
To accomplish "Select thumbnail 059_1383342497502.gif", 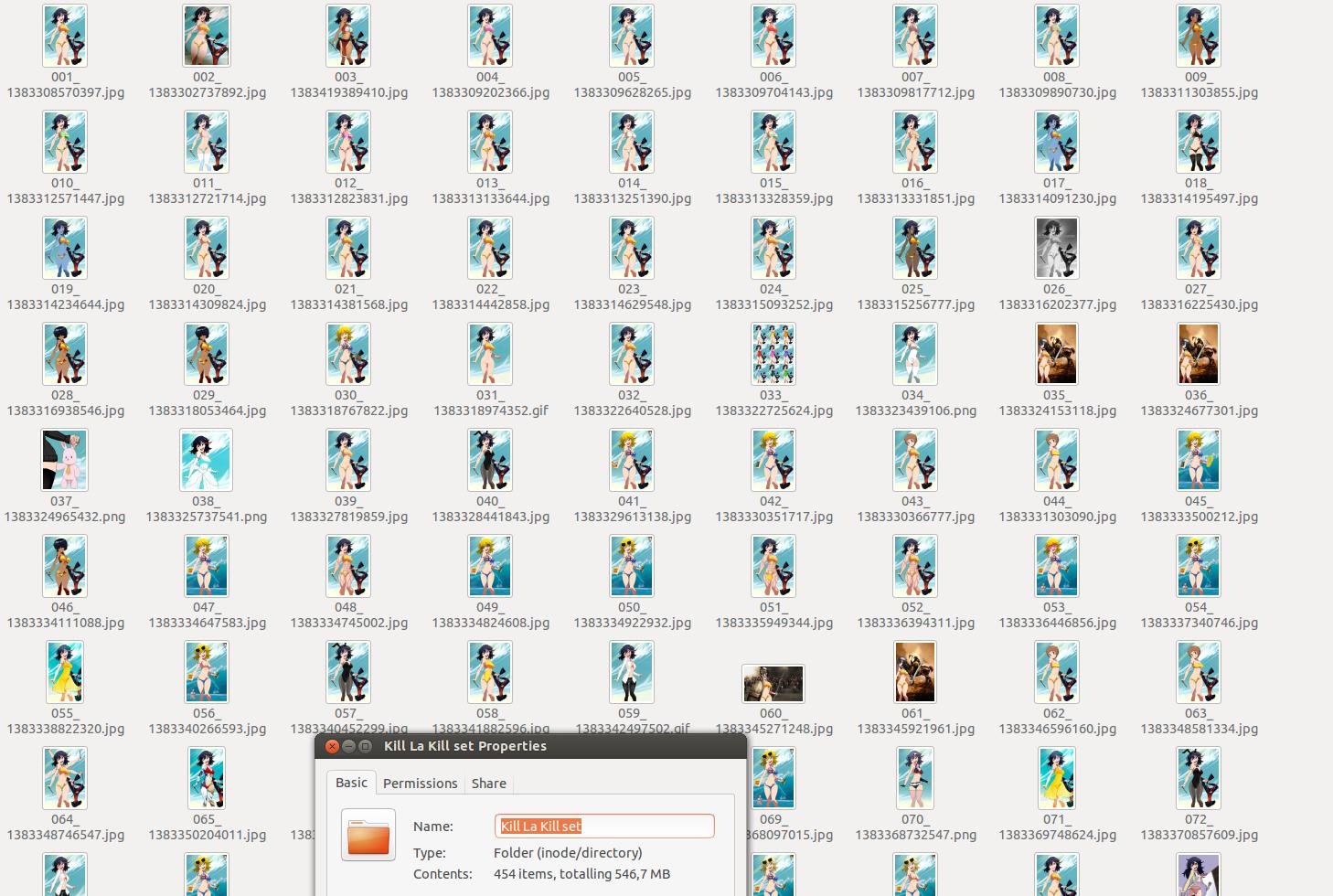I will coord(632,672).
